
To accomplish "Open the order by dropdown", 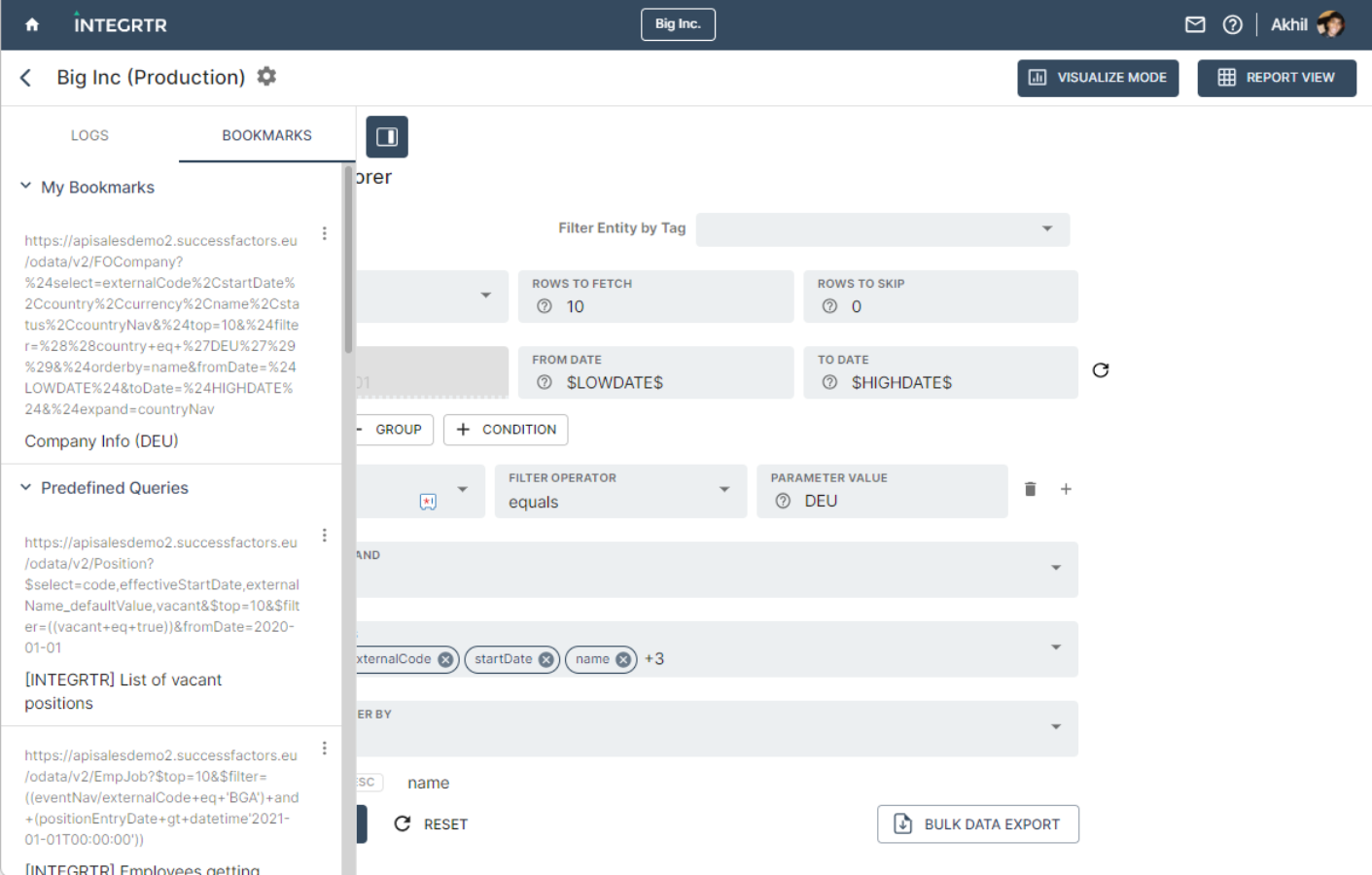I will [717, 728].
